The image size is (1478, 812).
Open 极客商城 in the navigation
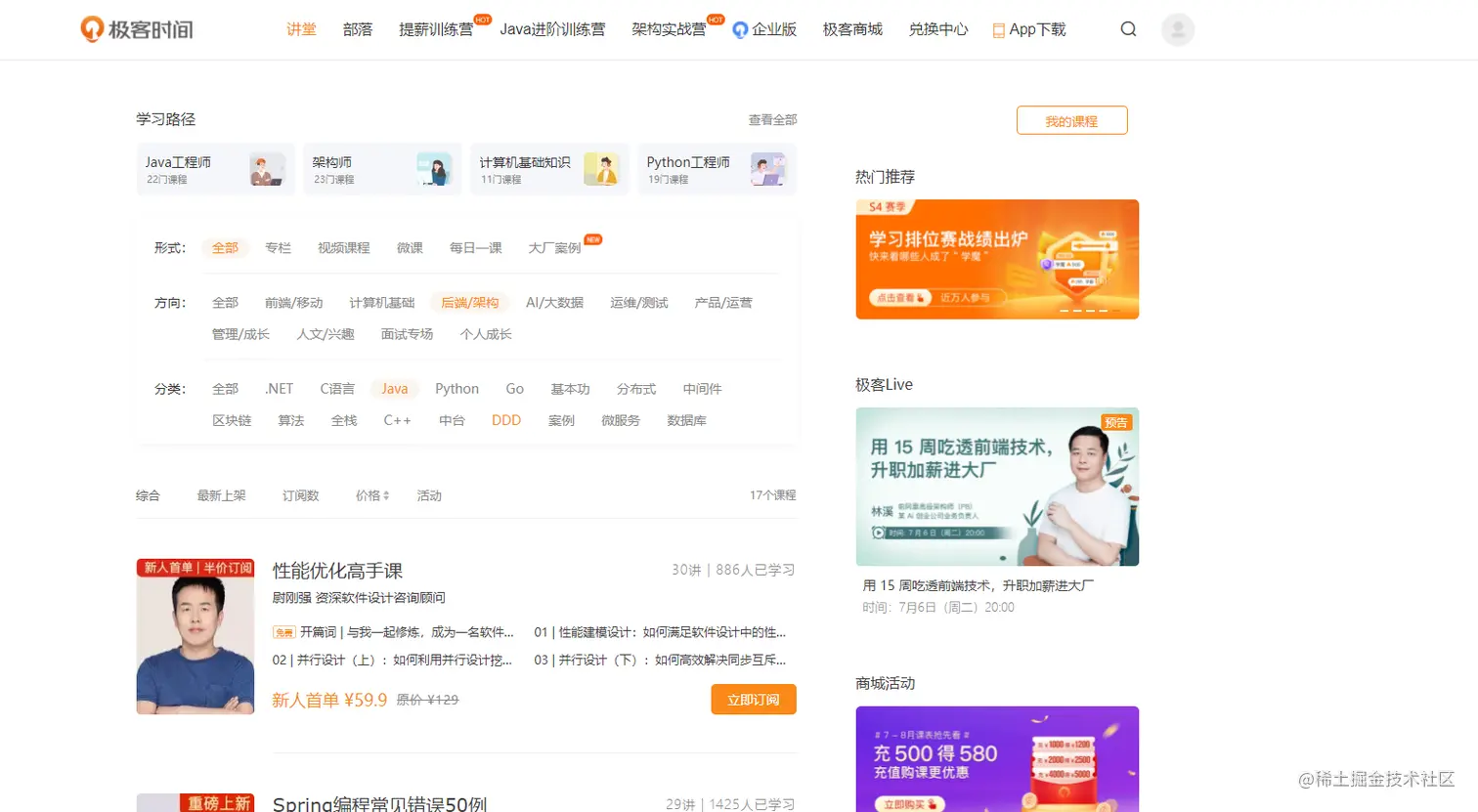coord(852,29)
